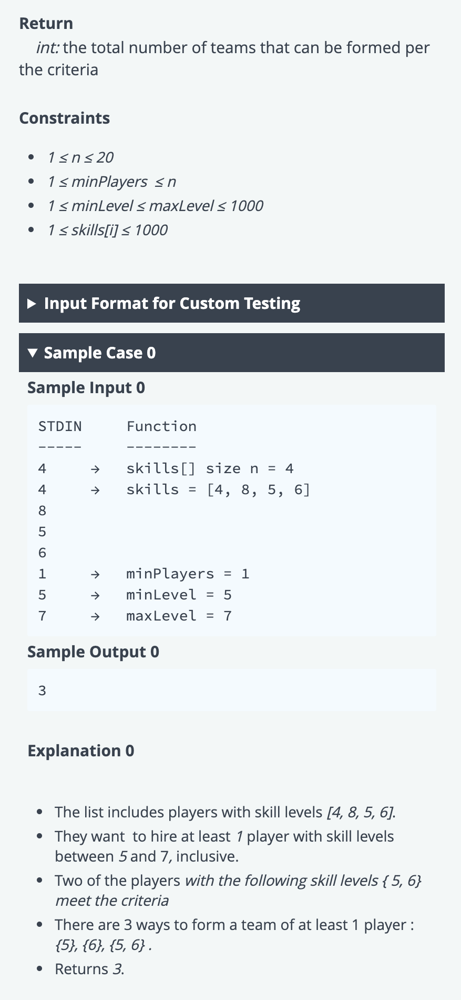Click the down-pointing triangle beside Sample Case 0
Viewport: 461px width, 1000px height.
[x=33, y=353]
